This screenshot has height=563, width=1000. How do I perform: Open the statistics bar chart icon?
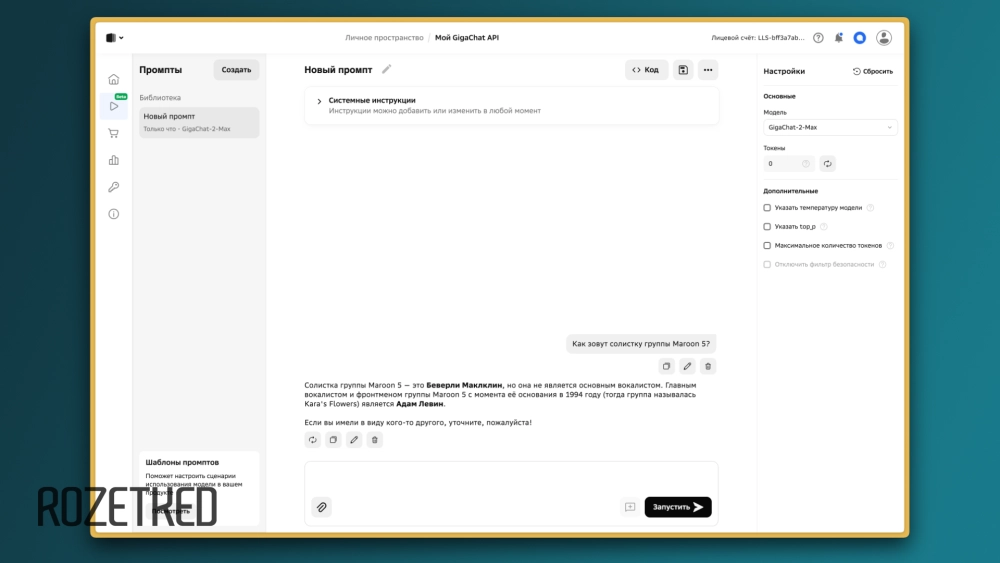click(113, 160)
